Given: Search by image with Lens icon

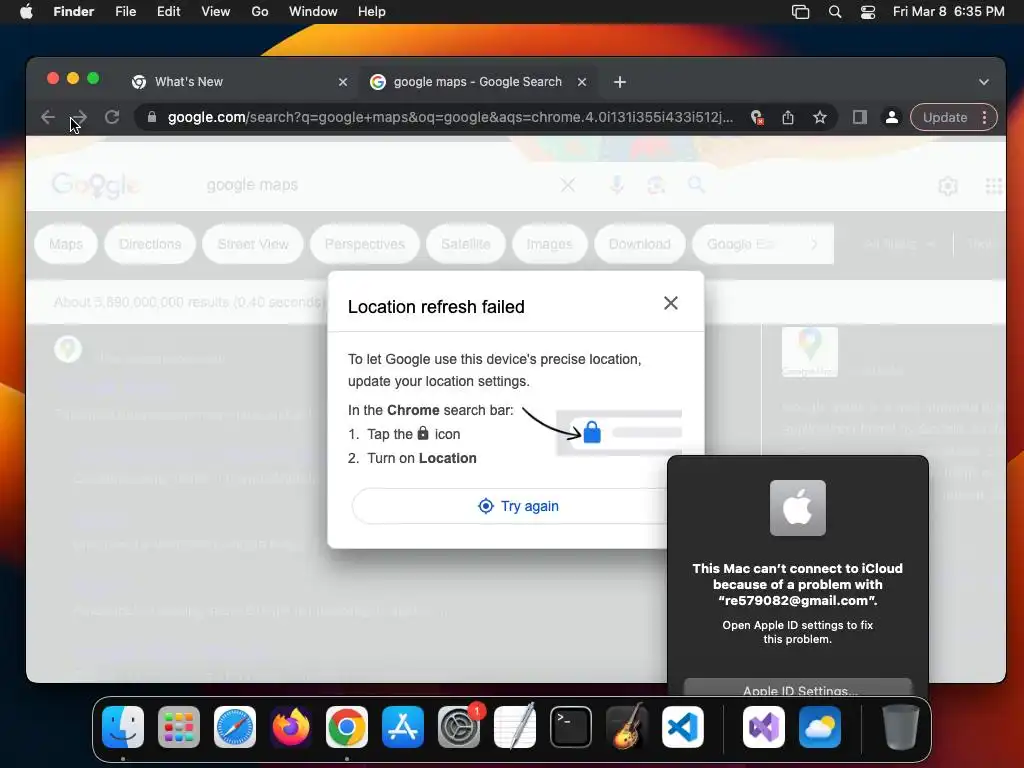Looking at the screenshot, I should 656,185.
